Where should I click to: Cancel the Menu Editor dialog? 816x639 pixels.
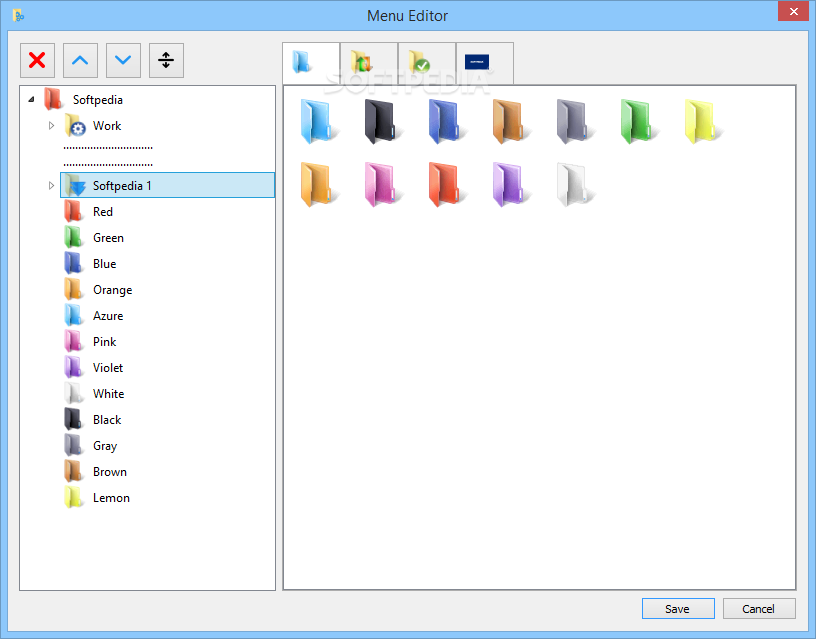(x=759, y=608)
